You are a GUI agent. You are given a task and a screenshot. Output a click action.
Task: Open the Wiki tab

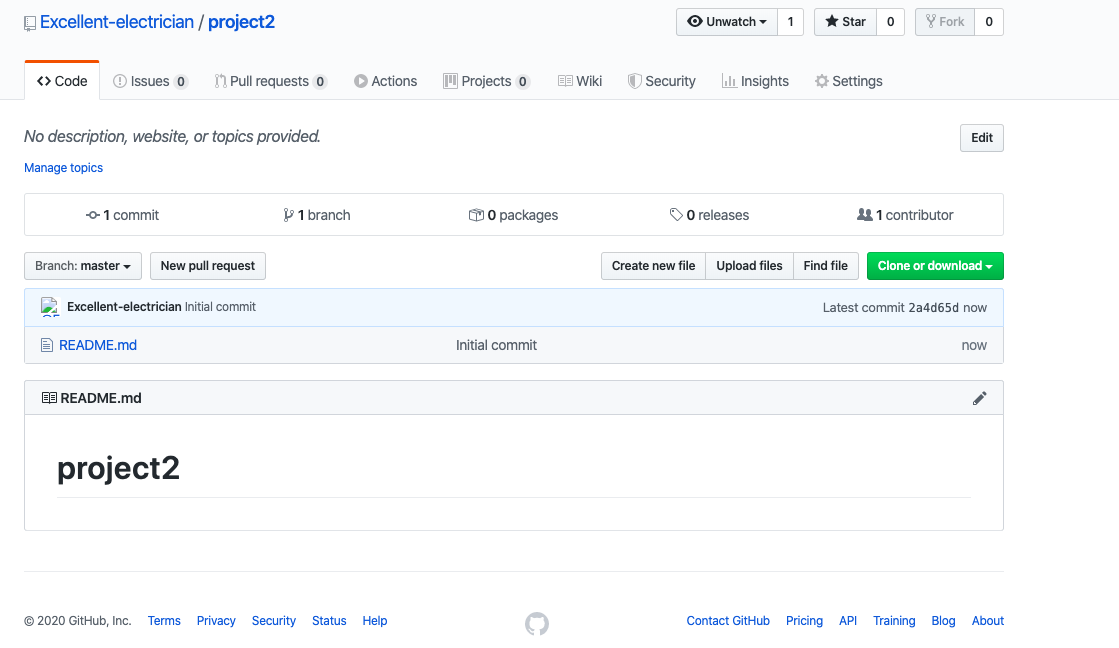pyautogui.click(x=580, y=81)
